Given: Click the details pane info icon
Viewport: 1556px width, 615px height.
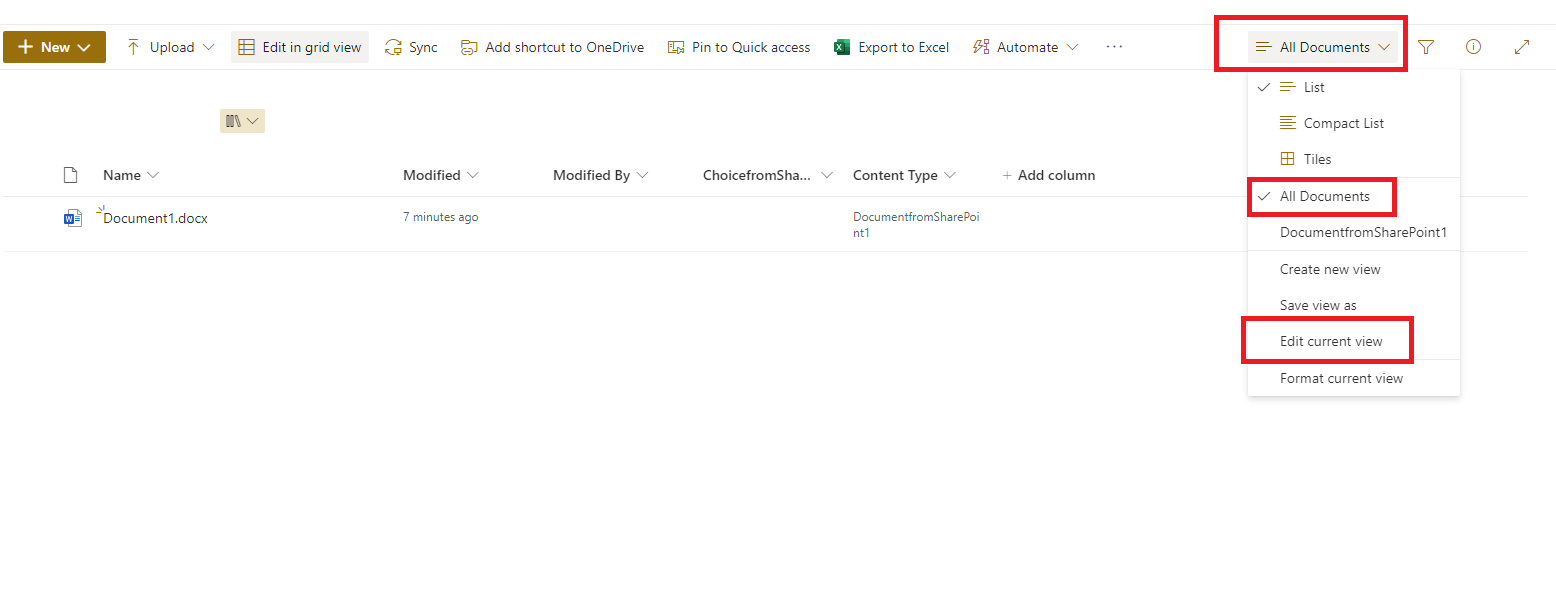Looking at the screenshot, I should pyautogui.click(x=1473, y=46).
